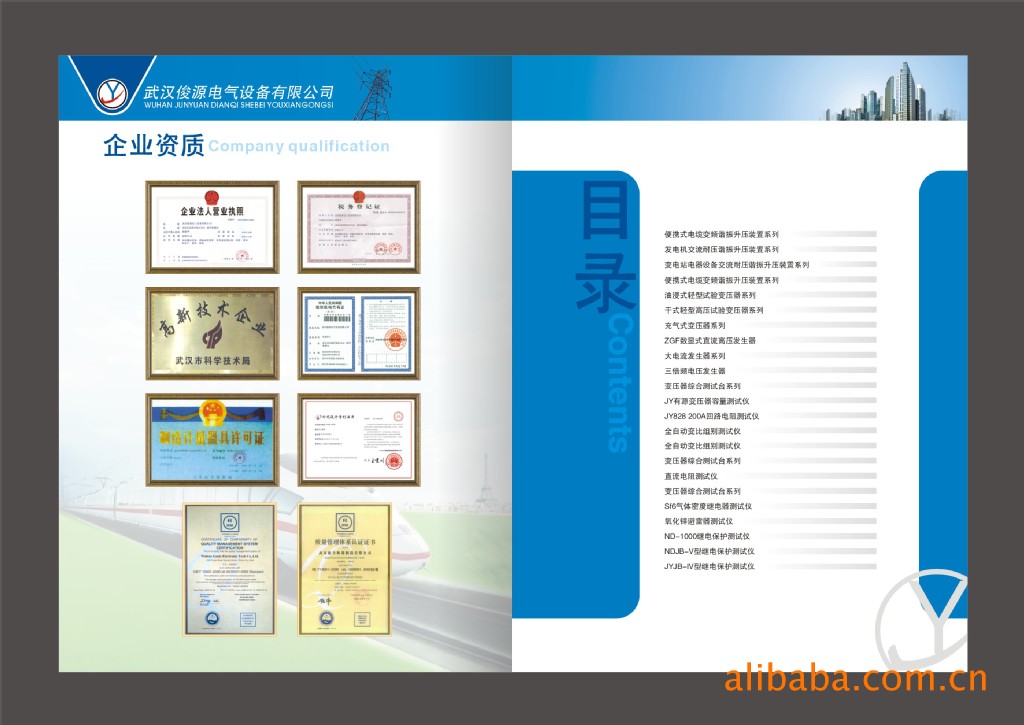
Task: Click company name 武汉俊源电气设备有限公司
Action: (x=238, y=92)
